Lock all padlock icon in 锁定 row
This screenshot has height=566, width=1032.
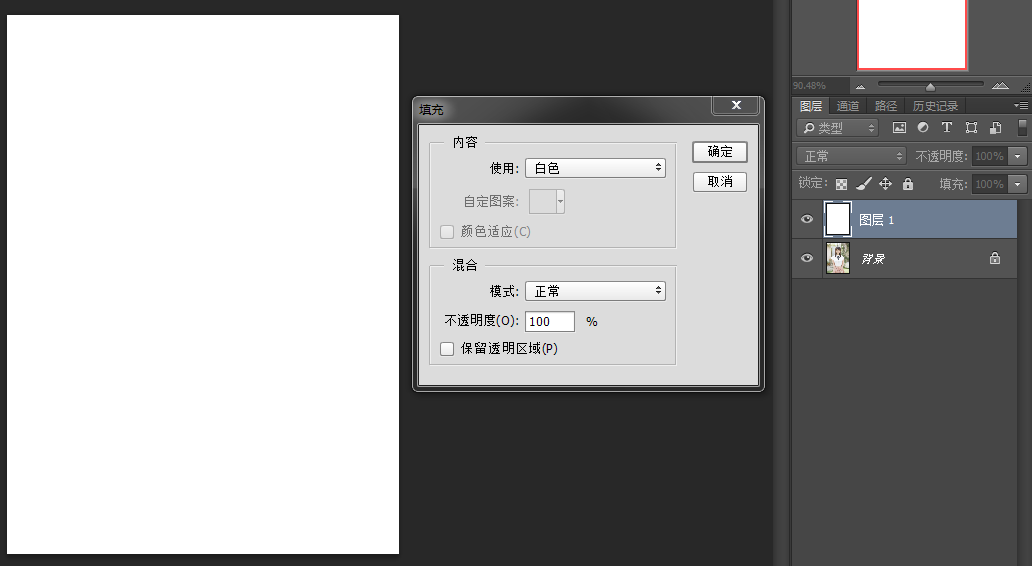[x=908, y=184]
